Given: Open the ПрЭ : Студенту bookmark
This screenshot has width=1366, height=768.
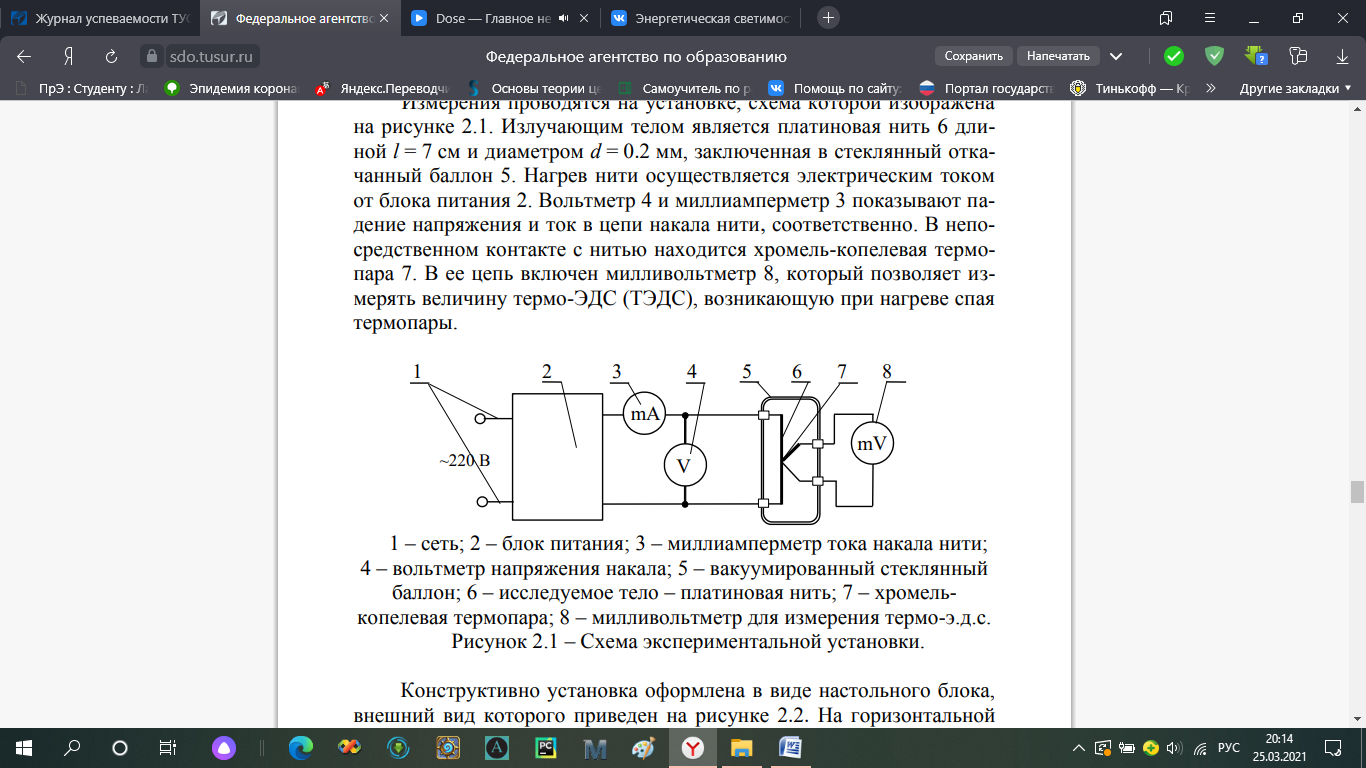Looking at the screenshot, I should 82,88.
